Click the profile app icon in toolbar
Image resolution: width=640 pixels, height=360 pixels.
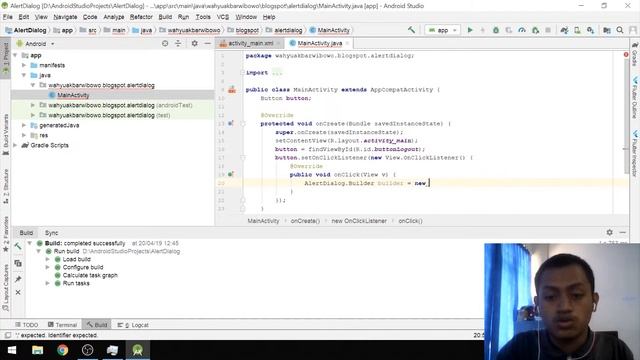pos(522,30)
